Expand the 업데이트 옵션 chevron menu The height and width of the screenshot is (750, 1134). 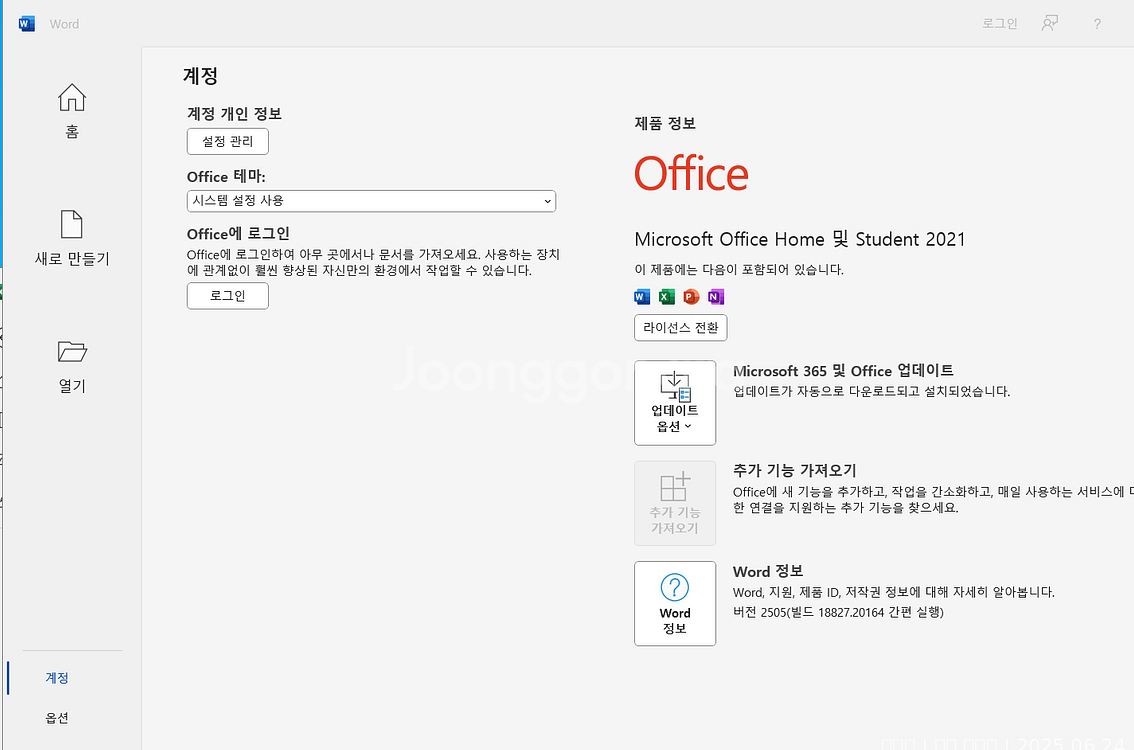coord(688,424)
